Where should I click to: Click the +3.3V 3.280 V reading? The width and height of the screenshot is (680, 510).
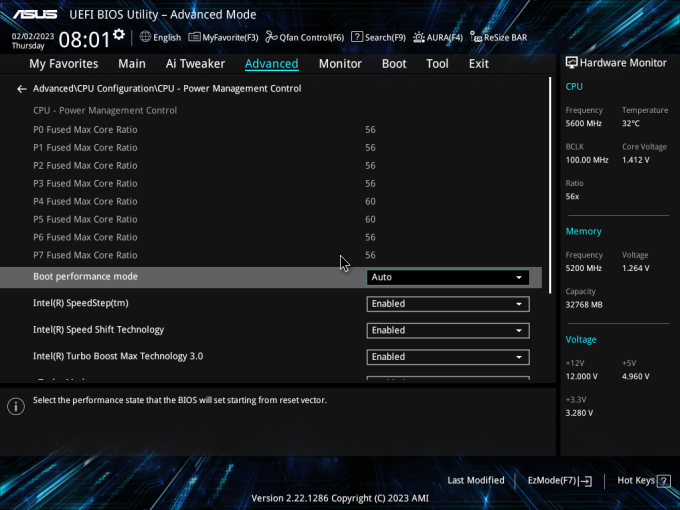579,413
